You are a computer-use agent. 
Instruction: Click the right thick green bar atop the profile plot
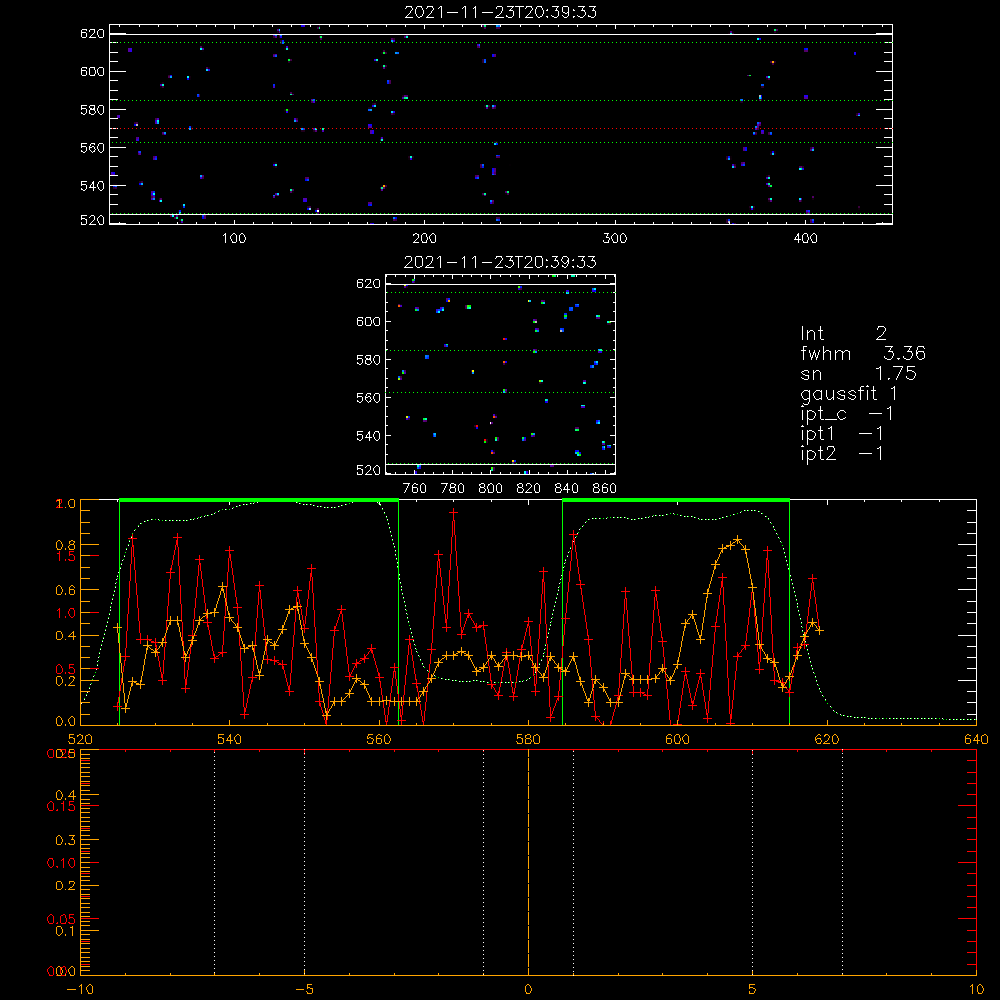pos(676,501)
